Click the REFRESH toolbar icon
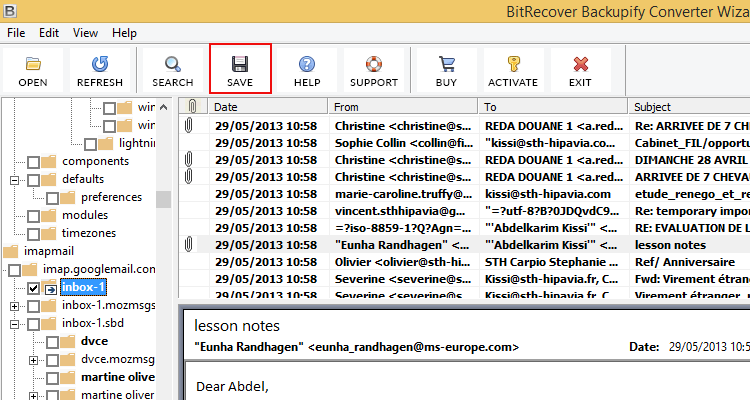The image size is (750, 400). 100,70
